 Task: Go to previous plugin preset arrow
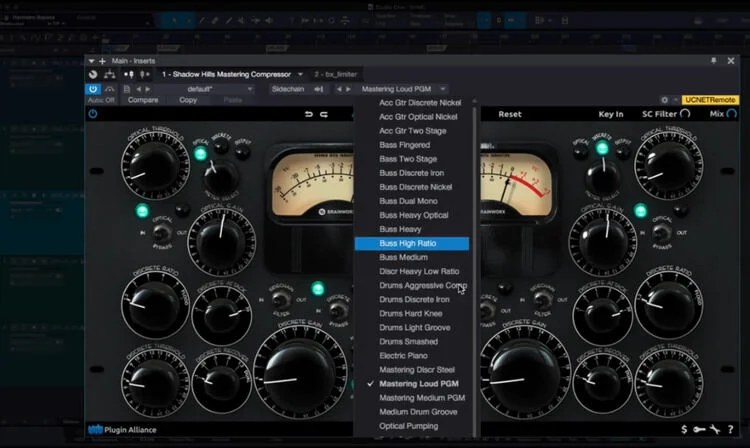(x=339, y=89)
